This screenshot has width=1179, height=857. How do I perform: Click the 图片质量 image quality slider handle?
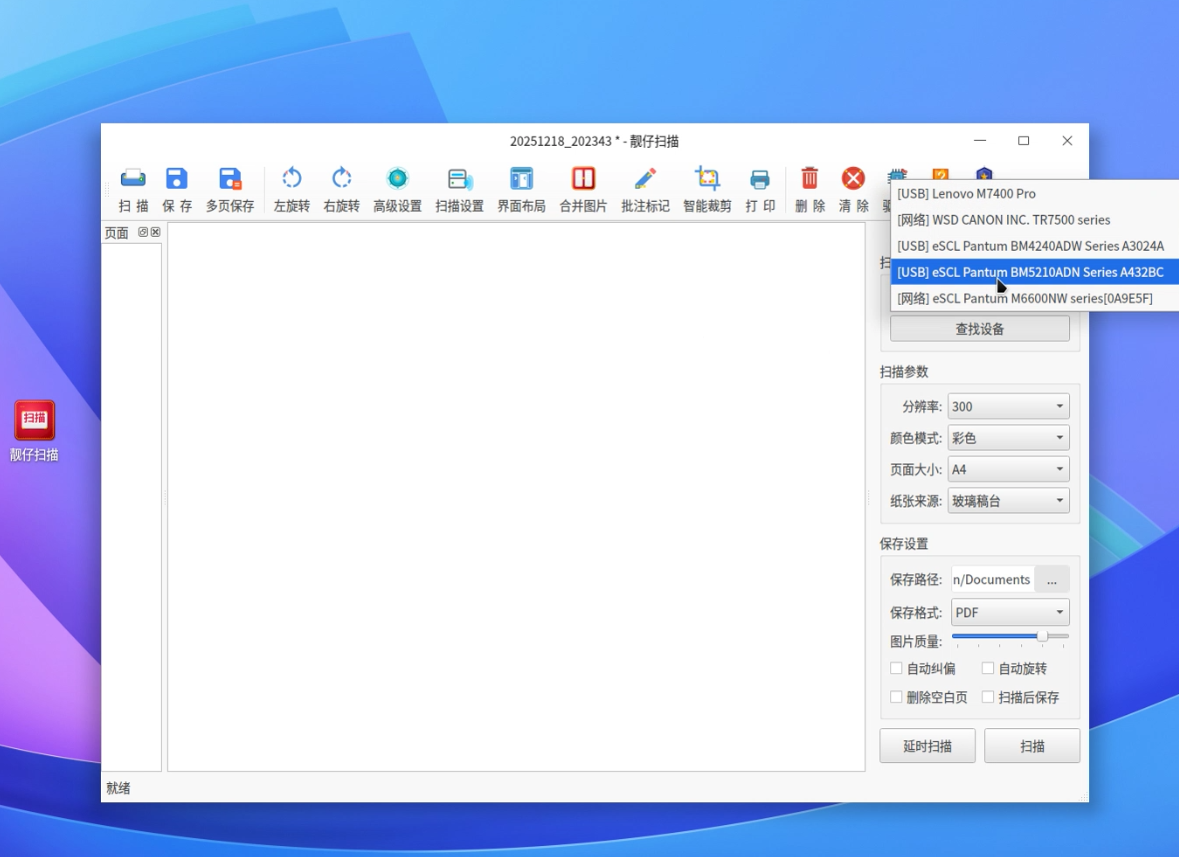coord(1042,637)
